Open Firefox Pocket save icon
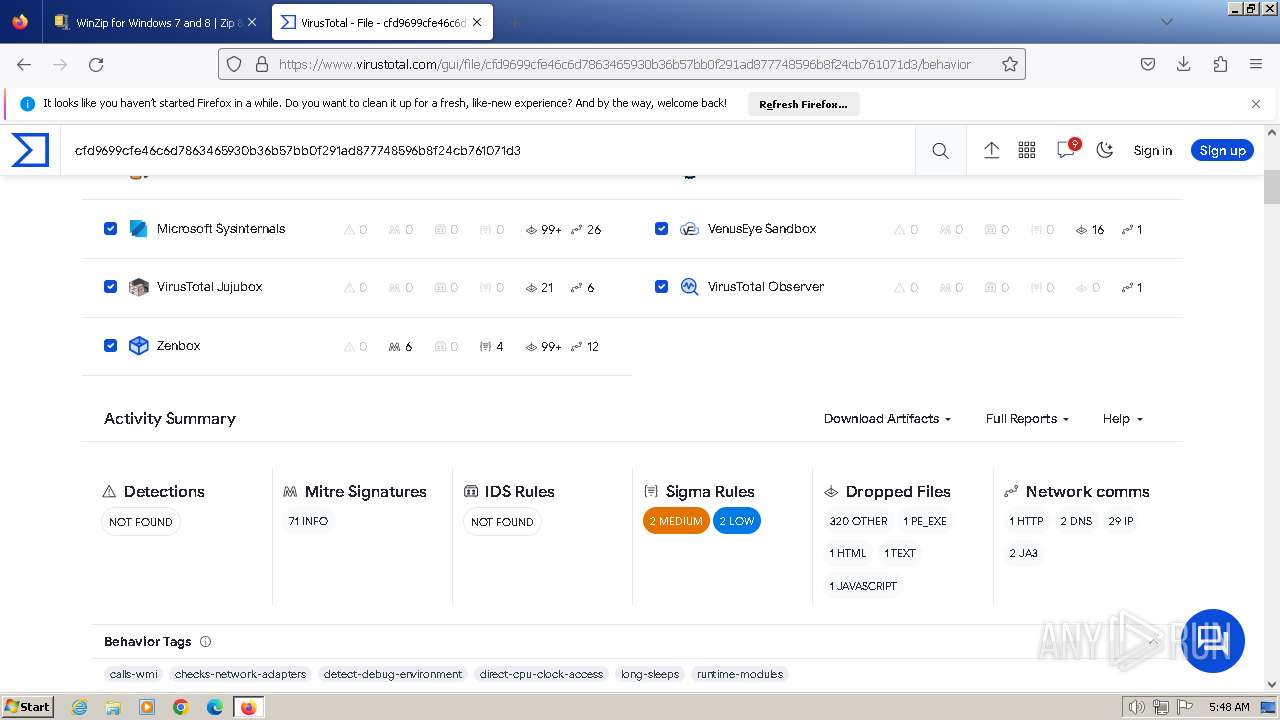1280x720 pixels. coord(1148,64)
